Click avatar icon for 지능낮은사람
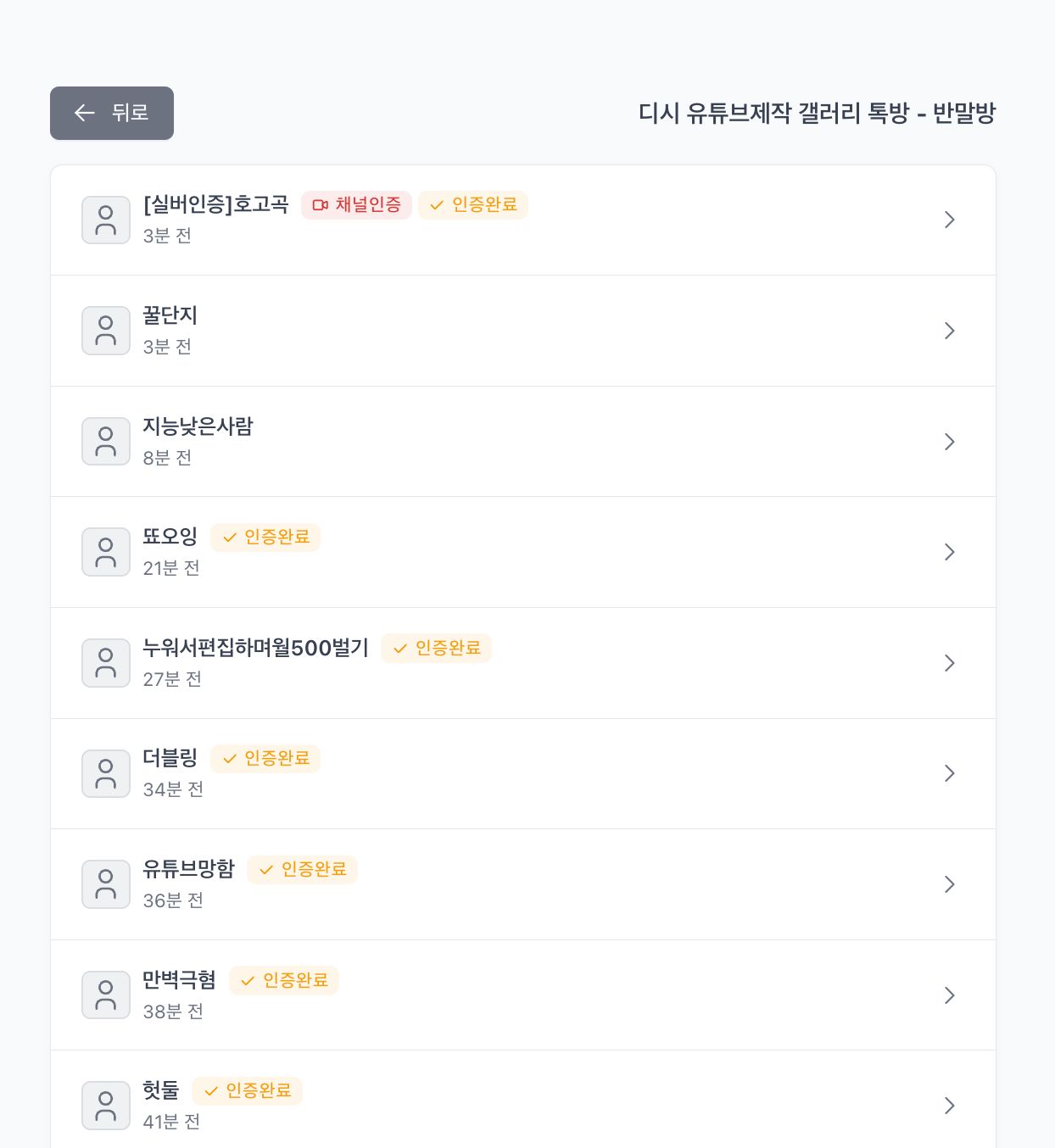 (106, 442)
